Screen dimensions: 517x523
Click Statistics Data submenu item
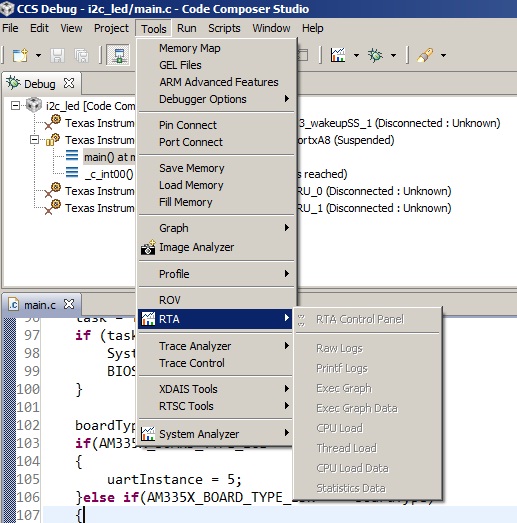(368, 488)
